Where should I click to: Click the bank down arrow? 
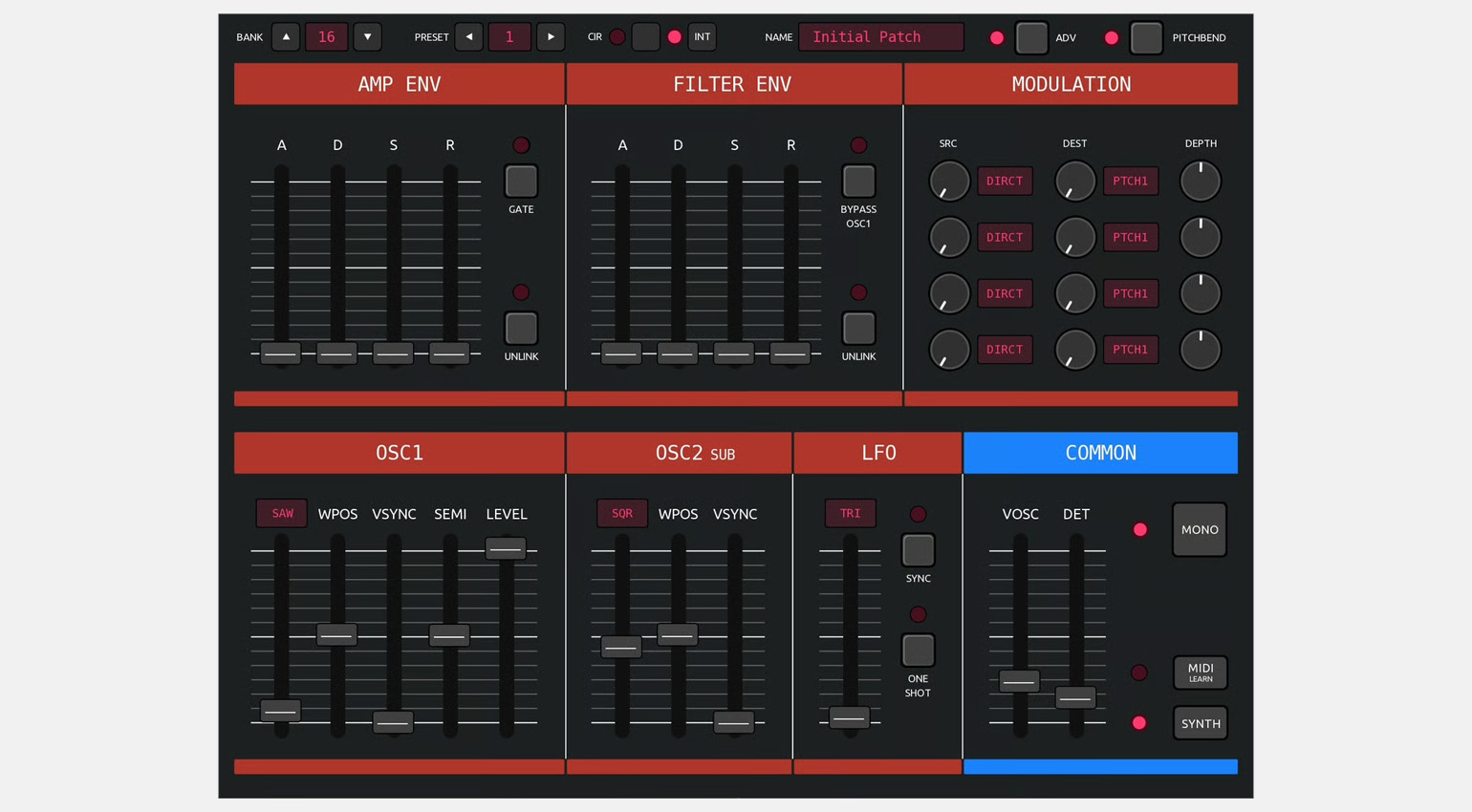367,37
